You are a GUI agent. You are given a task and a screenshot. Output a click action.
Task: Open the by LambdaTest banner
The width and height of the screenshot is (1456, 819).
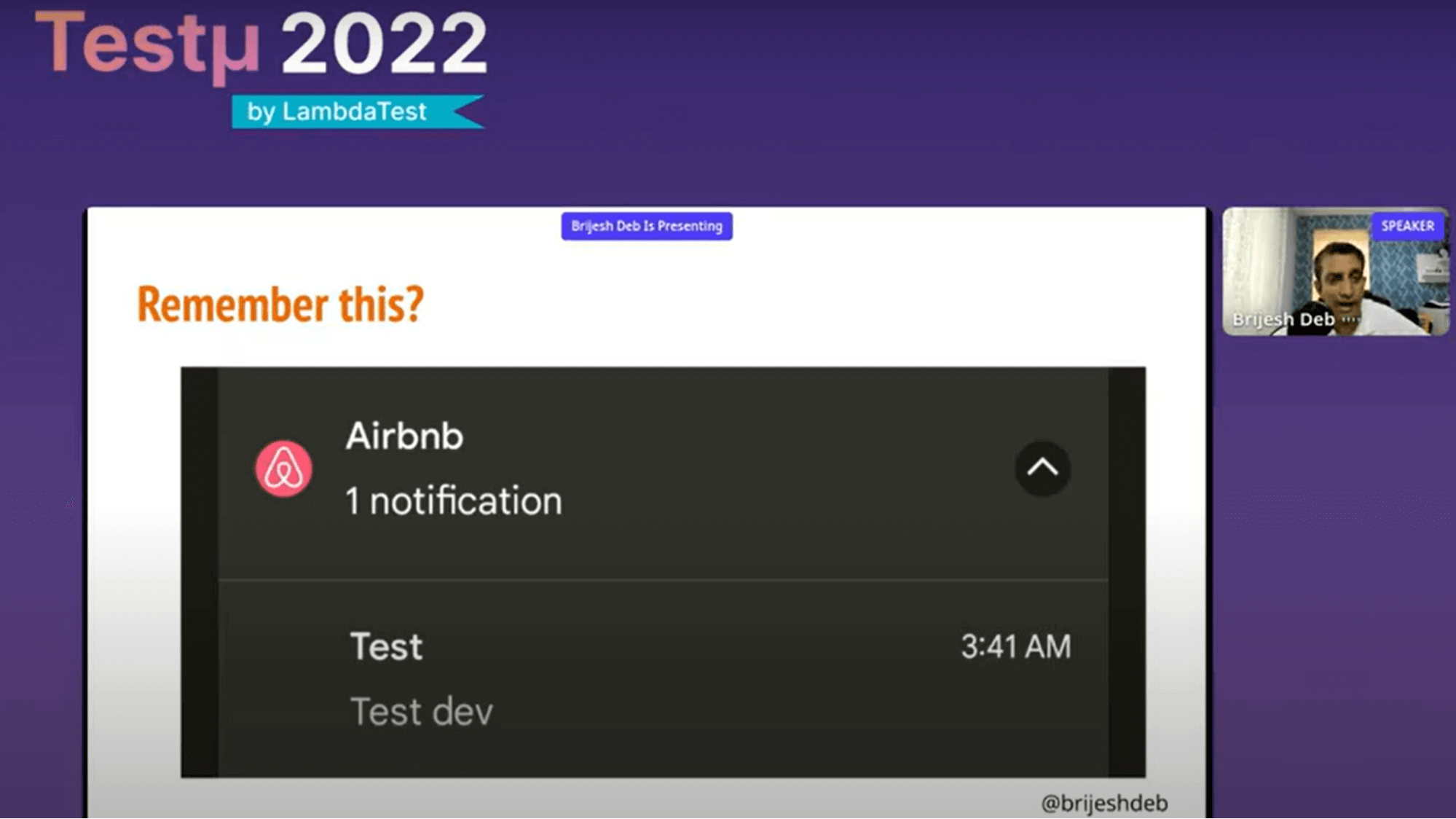[337, 111]
